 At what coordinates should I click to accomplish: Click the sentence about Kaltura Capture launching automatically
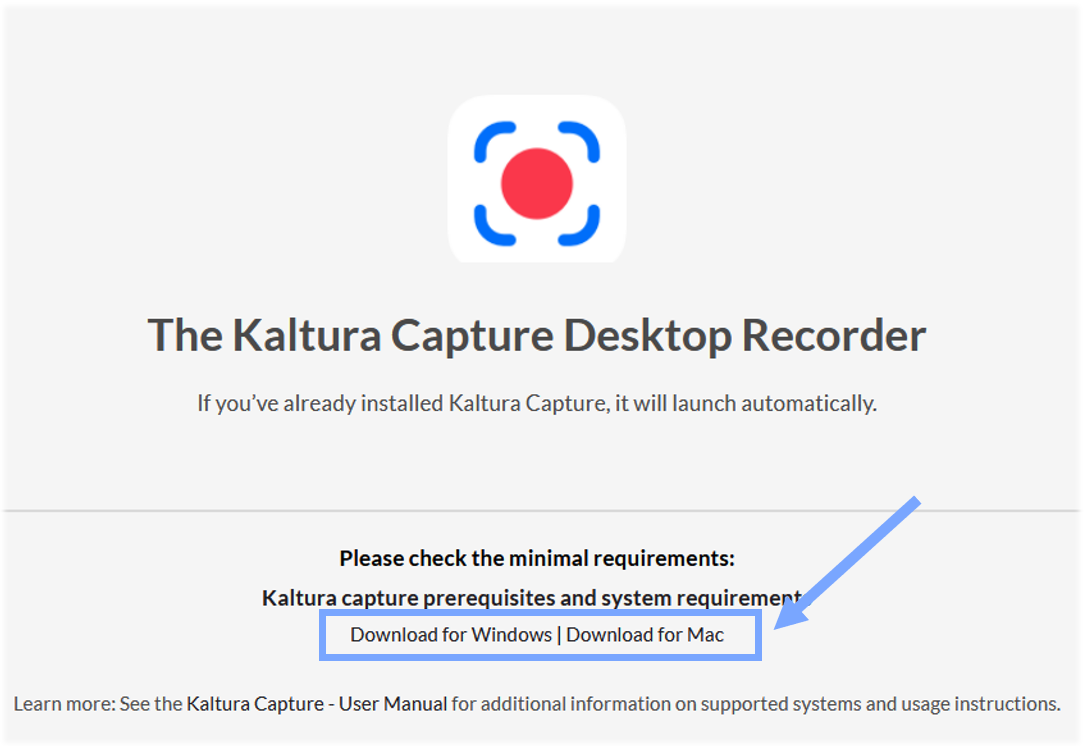point(536,404)
